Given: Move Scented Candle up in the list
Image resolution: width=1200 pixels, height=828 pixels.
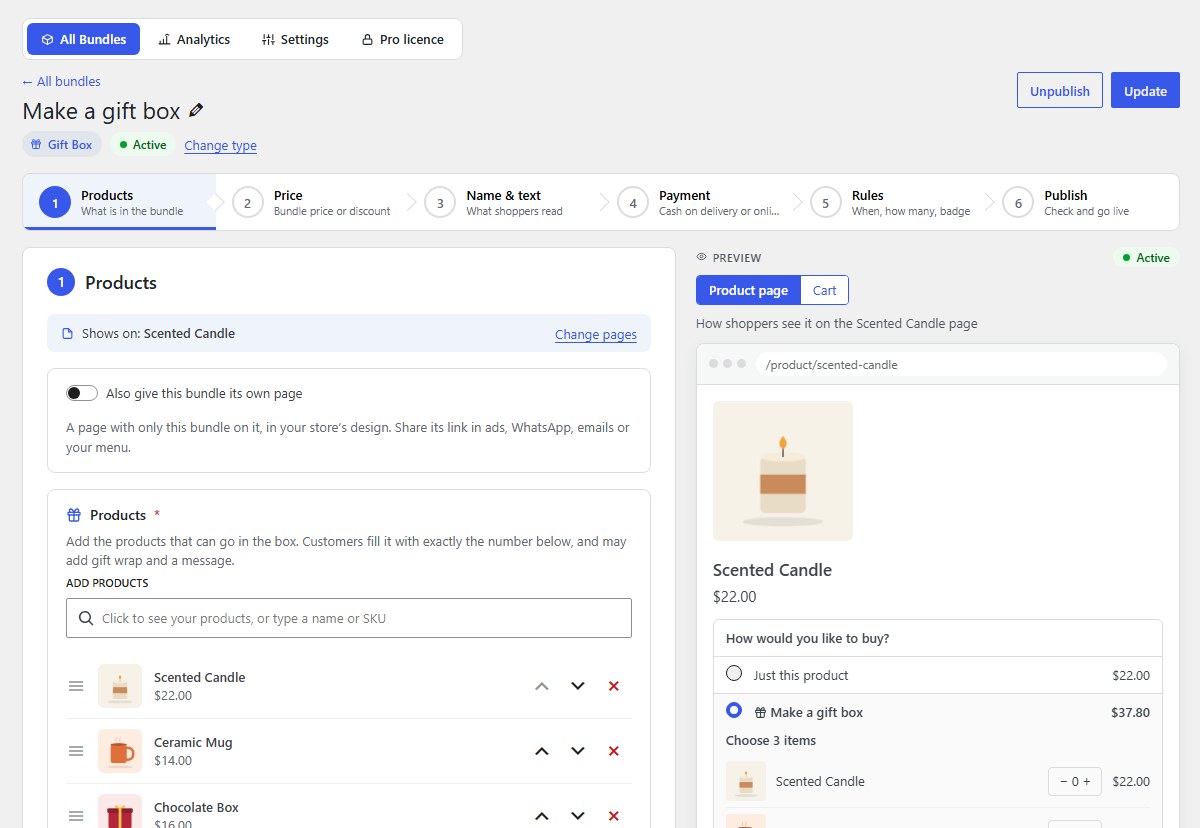Looking at the screenshot, I should tap(542, 686).
